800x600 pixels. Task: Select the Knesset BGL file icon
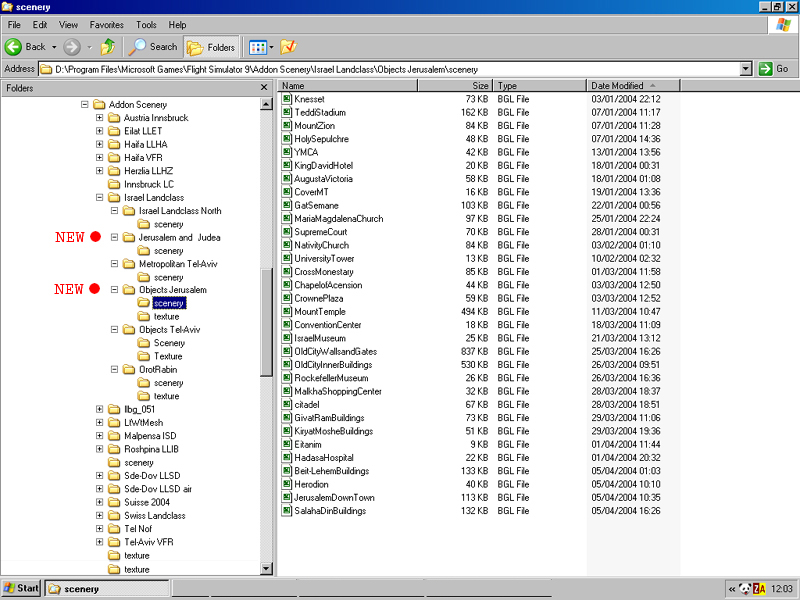[x=287, y=99]
